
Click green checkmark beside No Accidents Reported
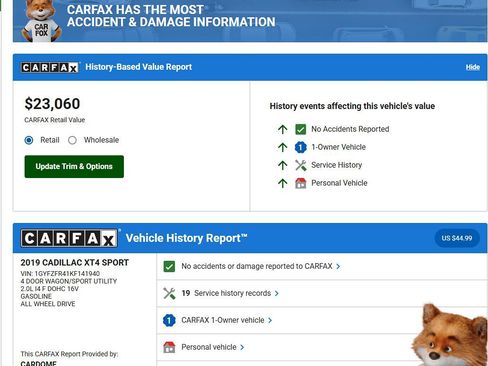point(301,129)
